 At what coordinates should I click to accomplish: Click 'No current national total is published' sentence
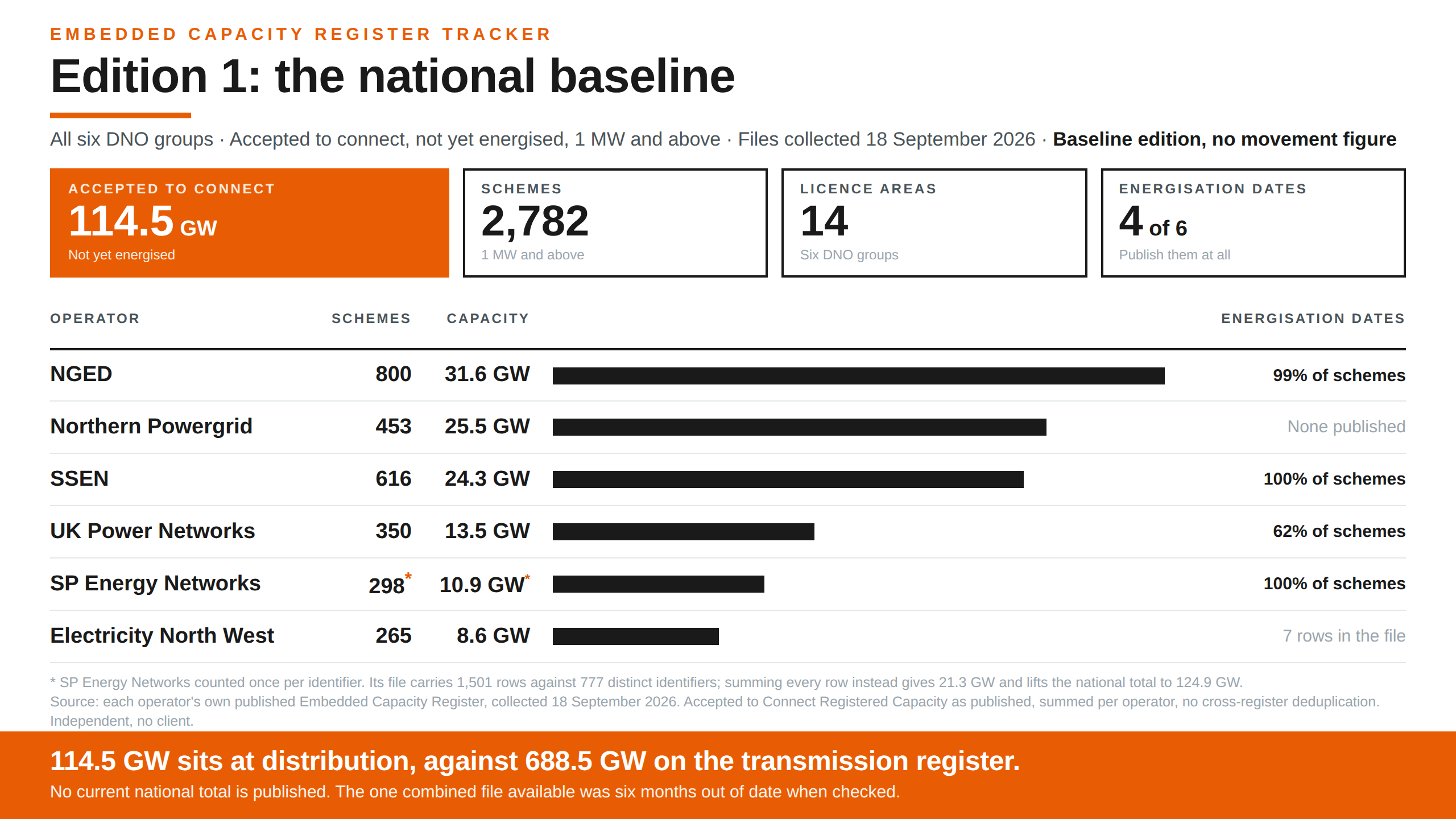475,792
